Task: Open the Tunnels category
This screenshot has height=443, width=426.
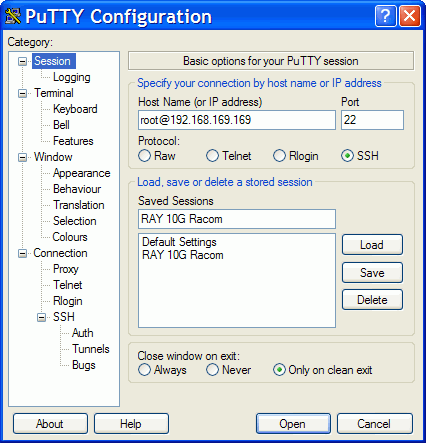Action: 91,349
